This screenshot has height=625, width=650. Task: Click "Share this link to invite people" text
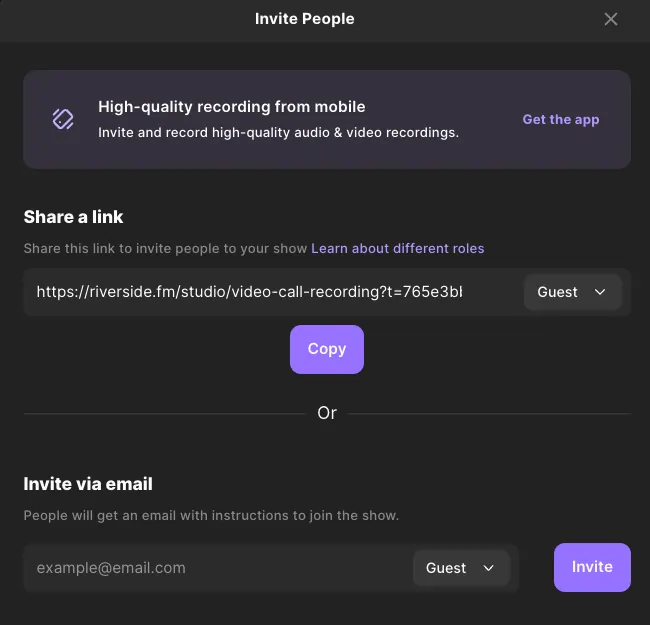pos(165,248)
